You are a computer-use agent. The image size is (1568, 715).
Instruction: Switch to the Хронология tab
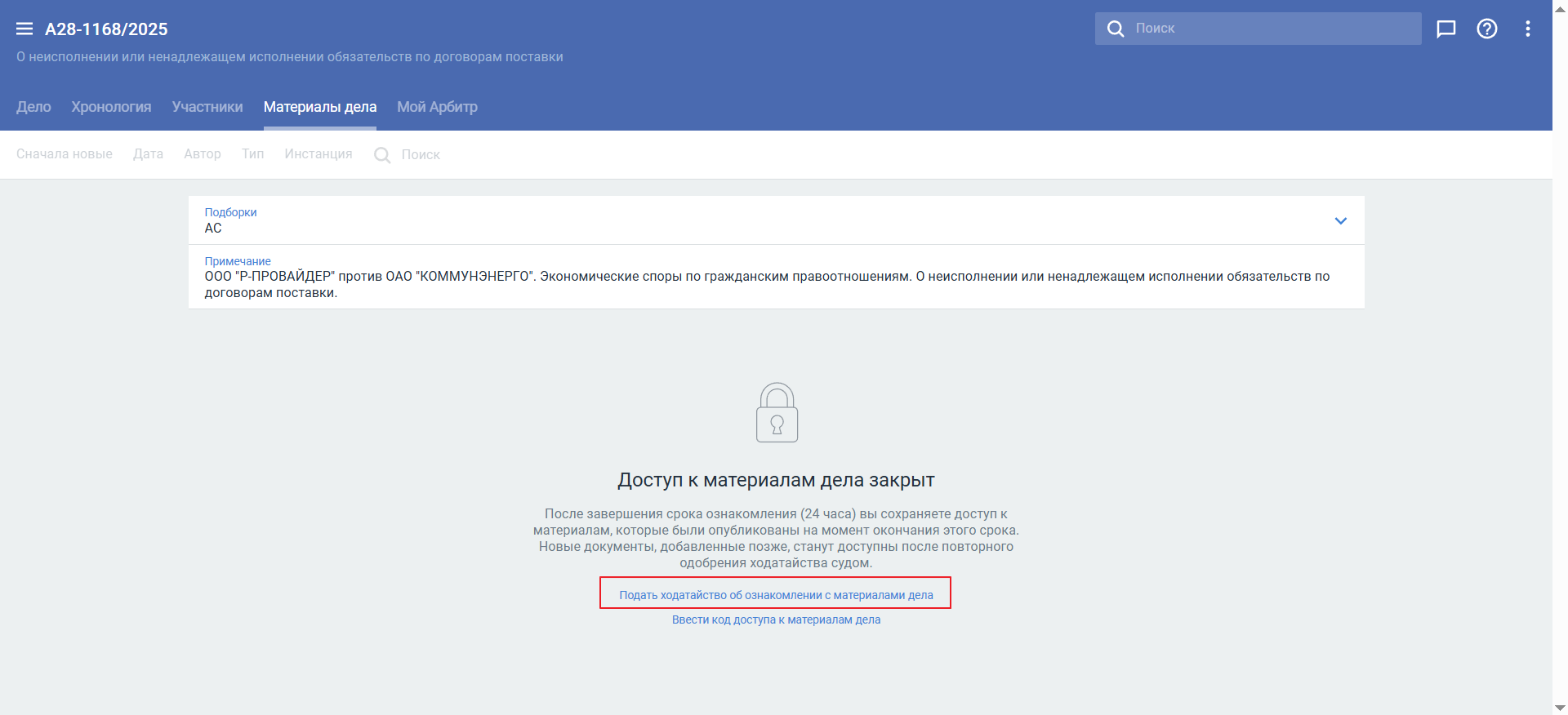(x=111, y=107)
